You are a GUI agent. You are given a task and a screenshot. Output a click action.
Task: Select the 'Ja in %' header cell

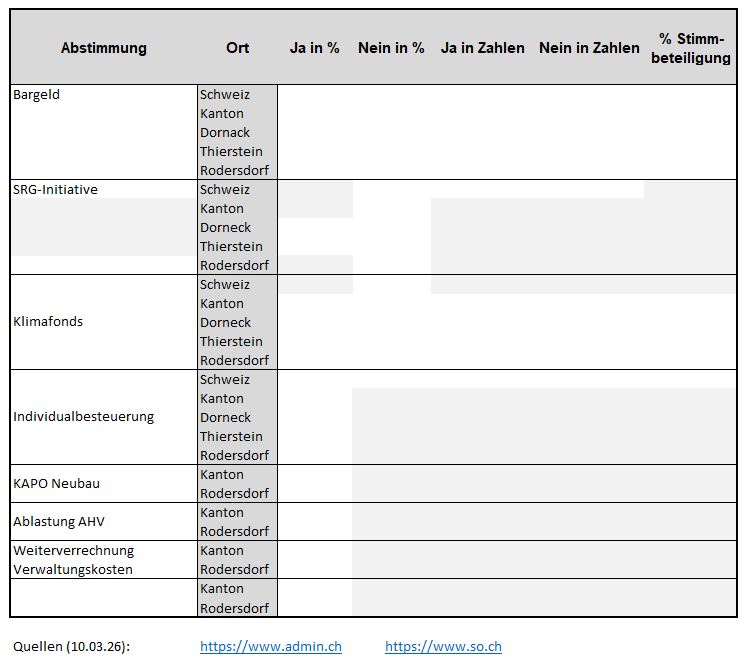click(x=315, y=48)
